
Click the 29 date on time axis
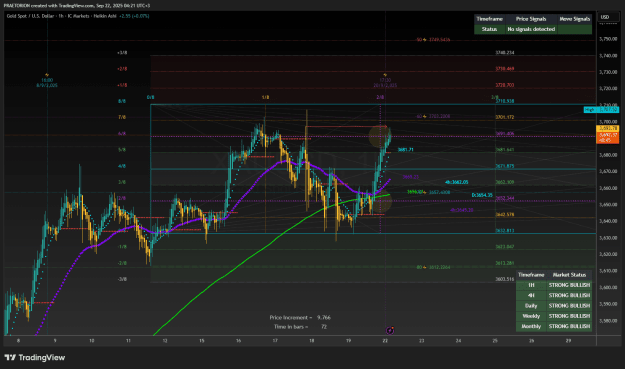pos(568,341)
